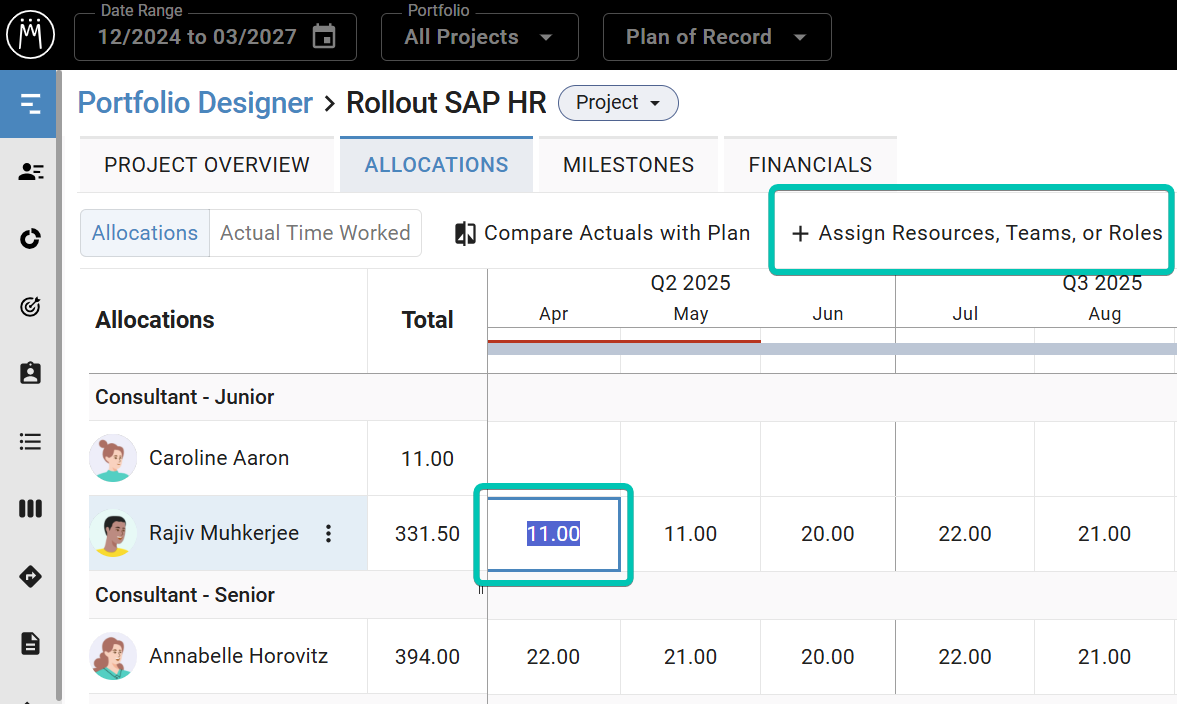Click the Jul month header
This screenshot has width=1177, height=704.
point(965,314)
